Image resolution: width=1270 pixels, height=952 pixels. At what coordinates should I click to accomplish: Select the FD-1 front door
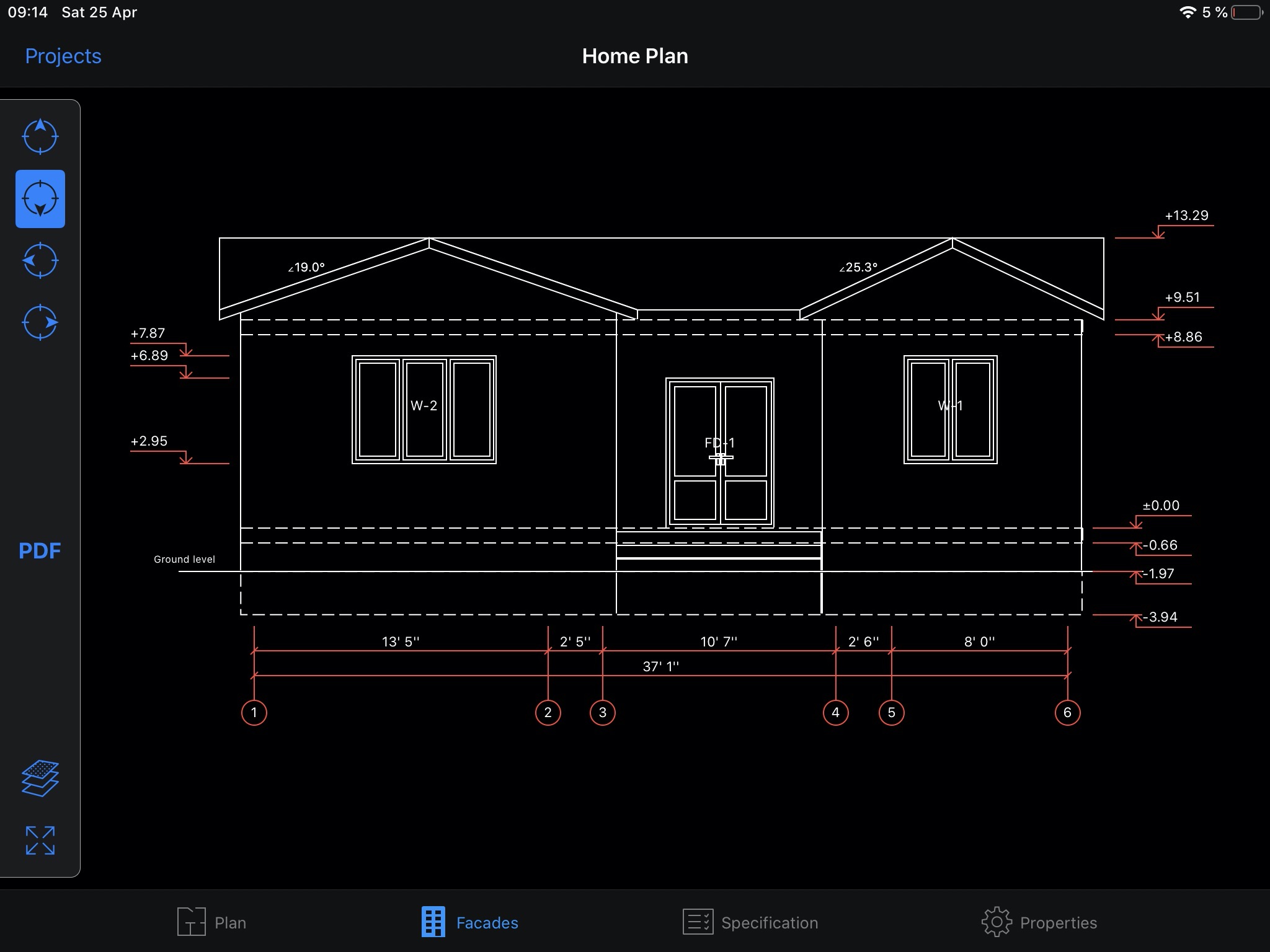click(719, 452)
